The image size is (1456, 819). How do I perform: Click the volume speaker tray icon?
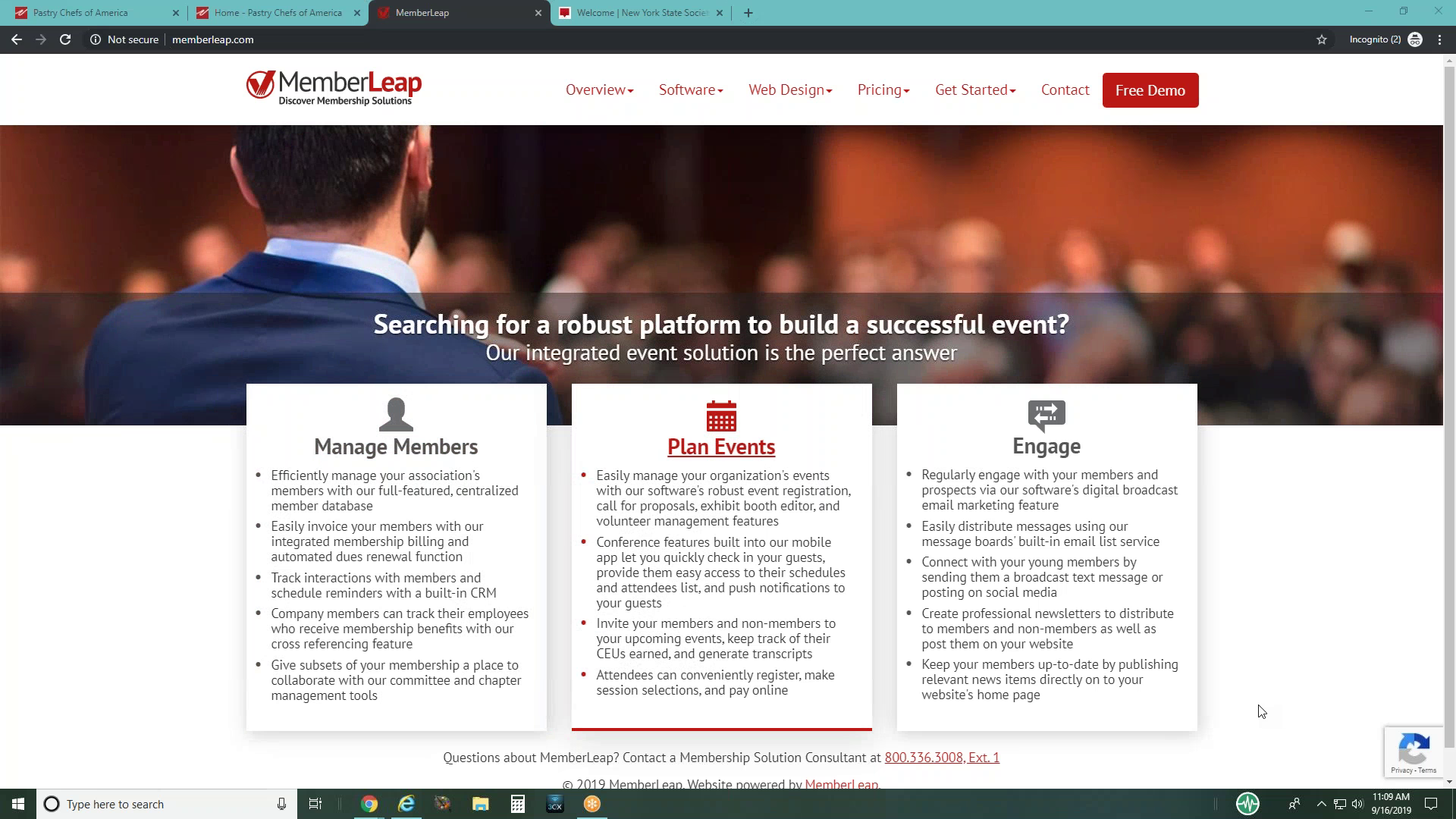(x=1357, y=804)
